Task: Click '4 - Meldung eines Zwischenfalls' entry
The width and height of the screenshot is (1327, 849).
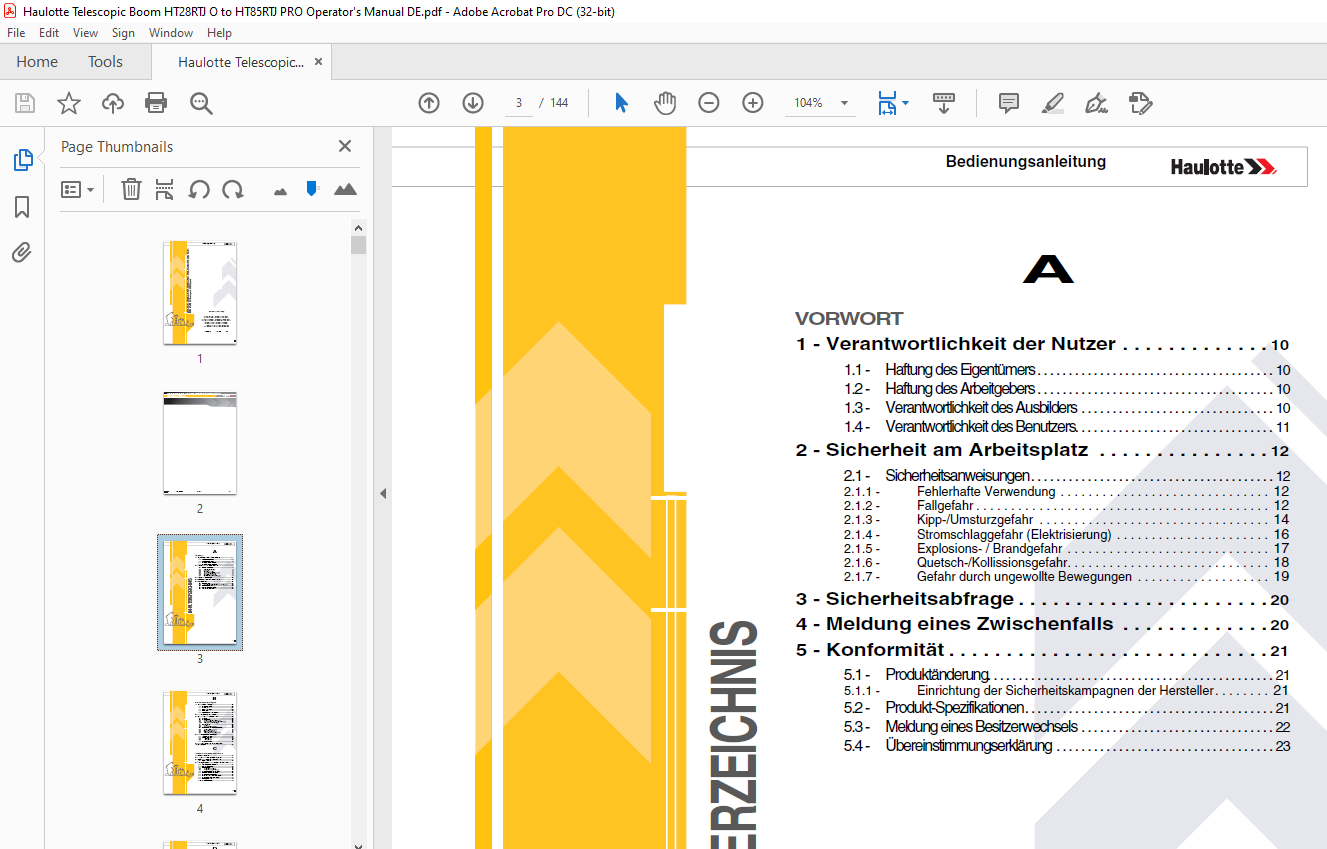Action: [x=955, y=624]
